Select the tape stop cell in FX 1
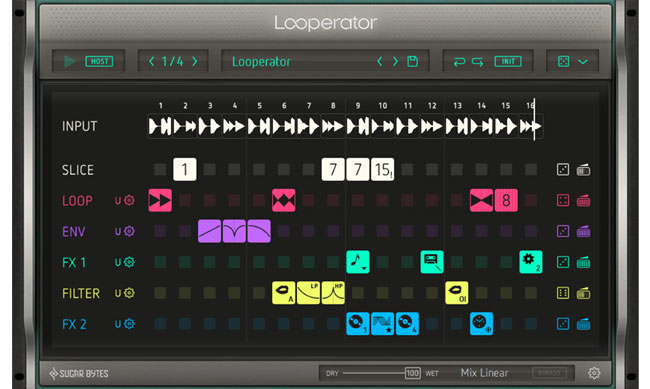650x389 pixels. (x=432, y=262)
